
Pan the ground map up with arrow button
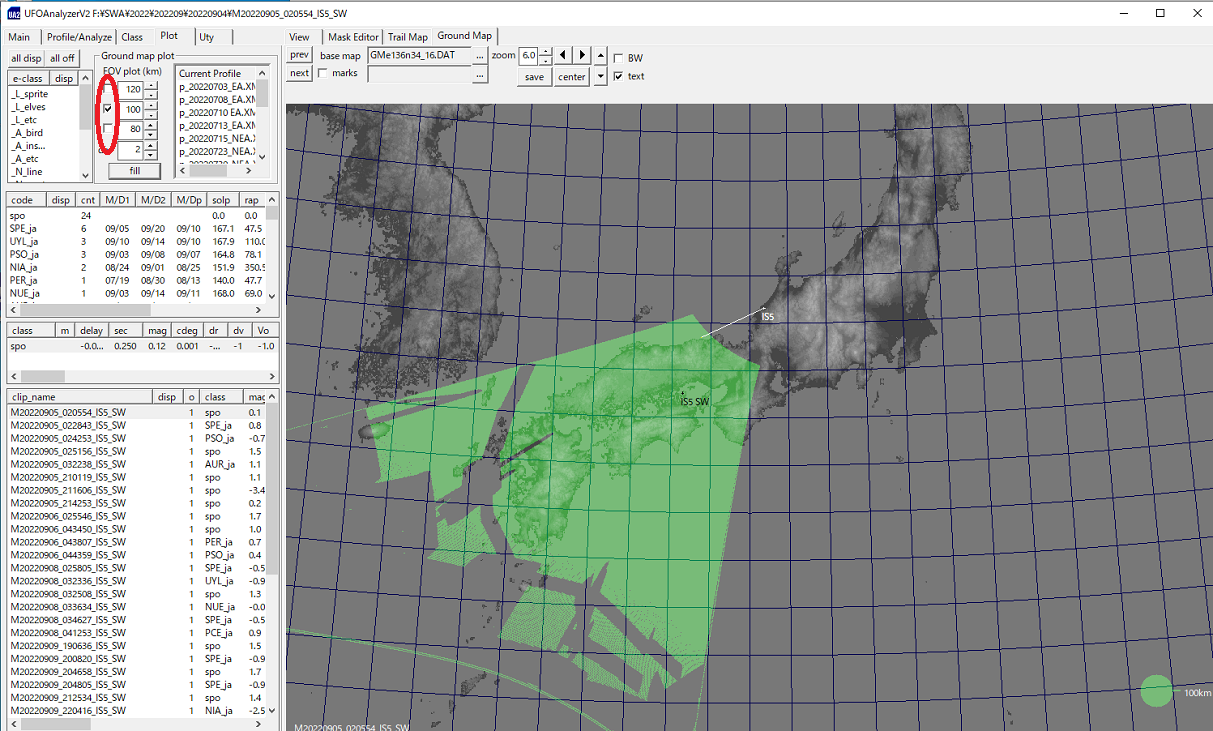click(x=600, y=55)
